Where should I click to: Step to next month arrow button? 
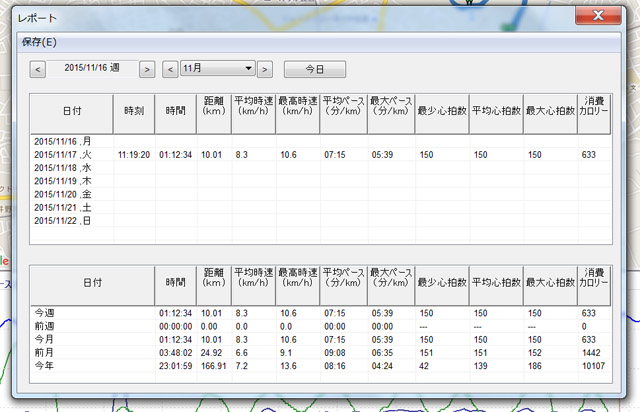265,69
